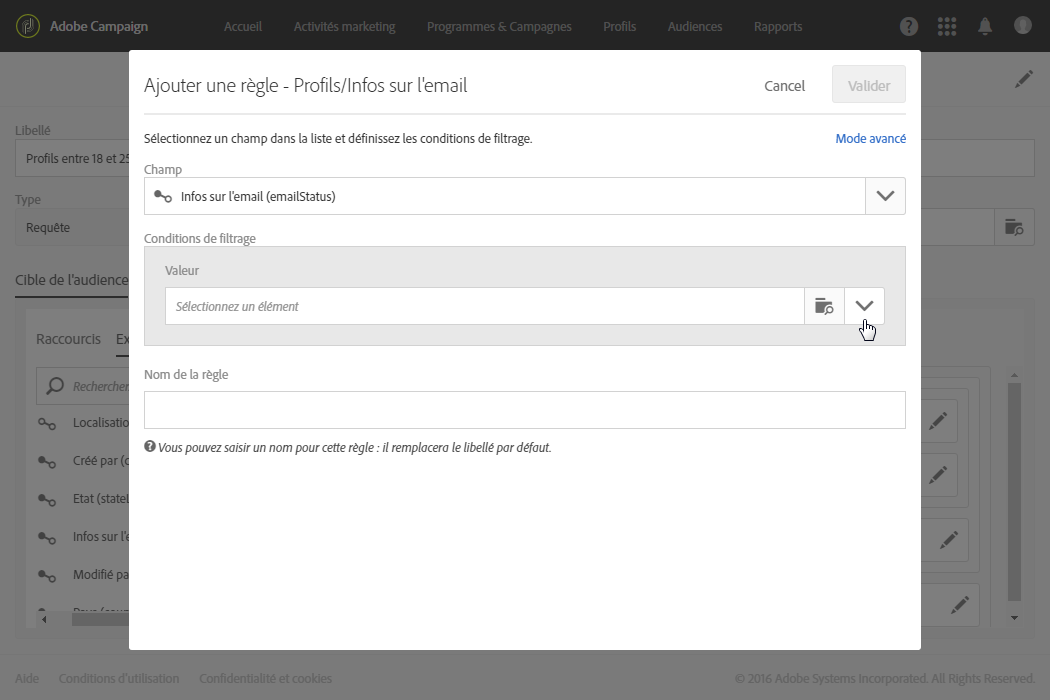1050x700 pixels.
Task: Open the help question mark icon
Action: 909,27
